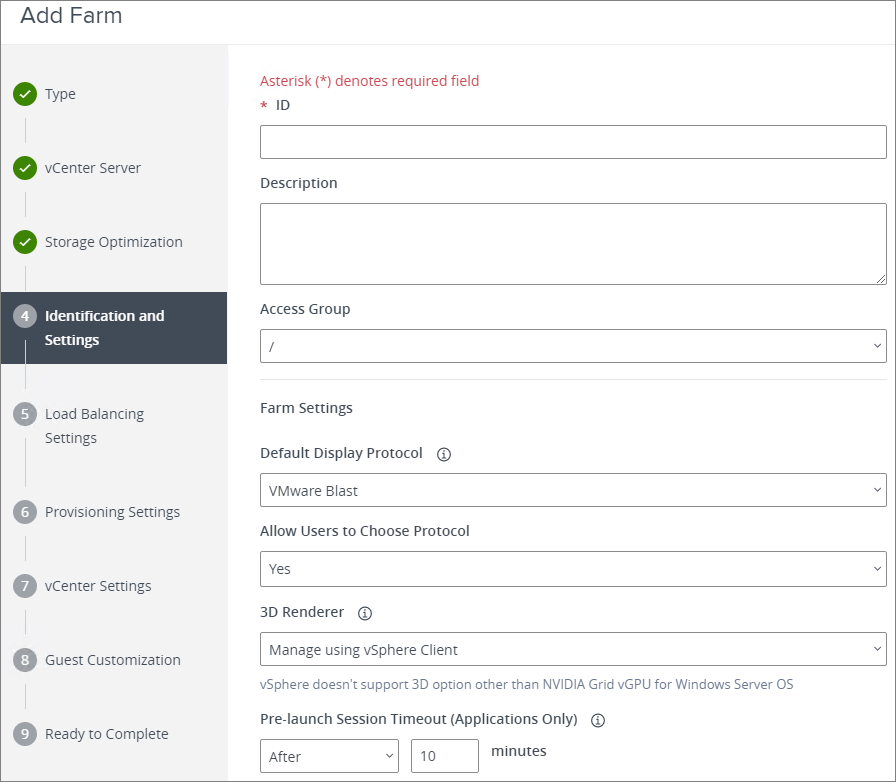Click the step 9 number circle icon
This screenshot has width=896, height=782.
[x=25, y=734]
